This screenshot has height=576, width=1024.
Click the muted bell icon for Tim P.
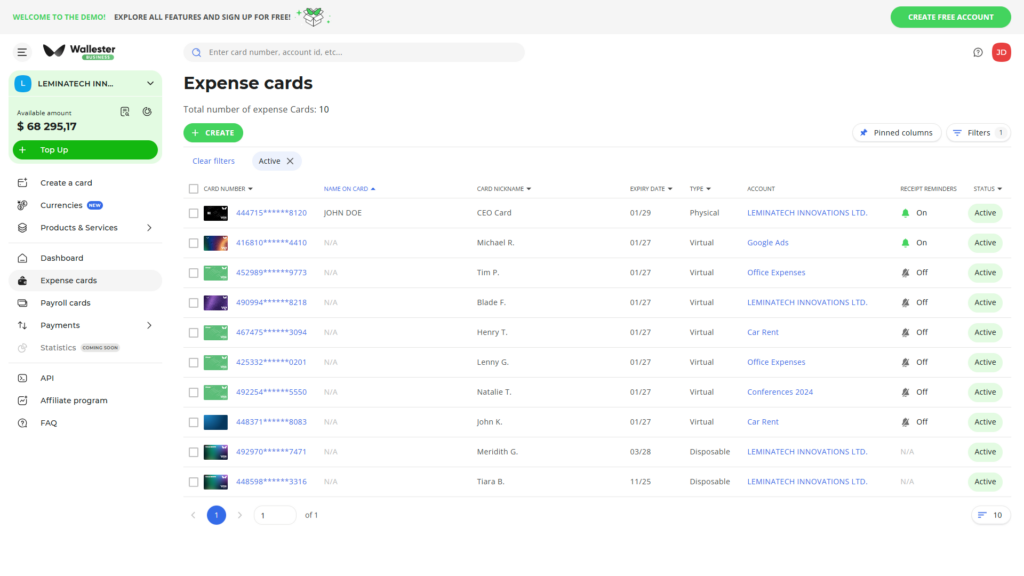(906, 273)
